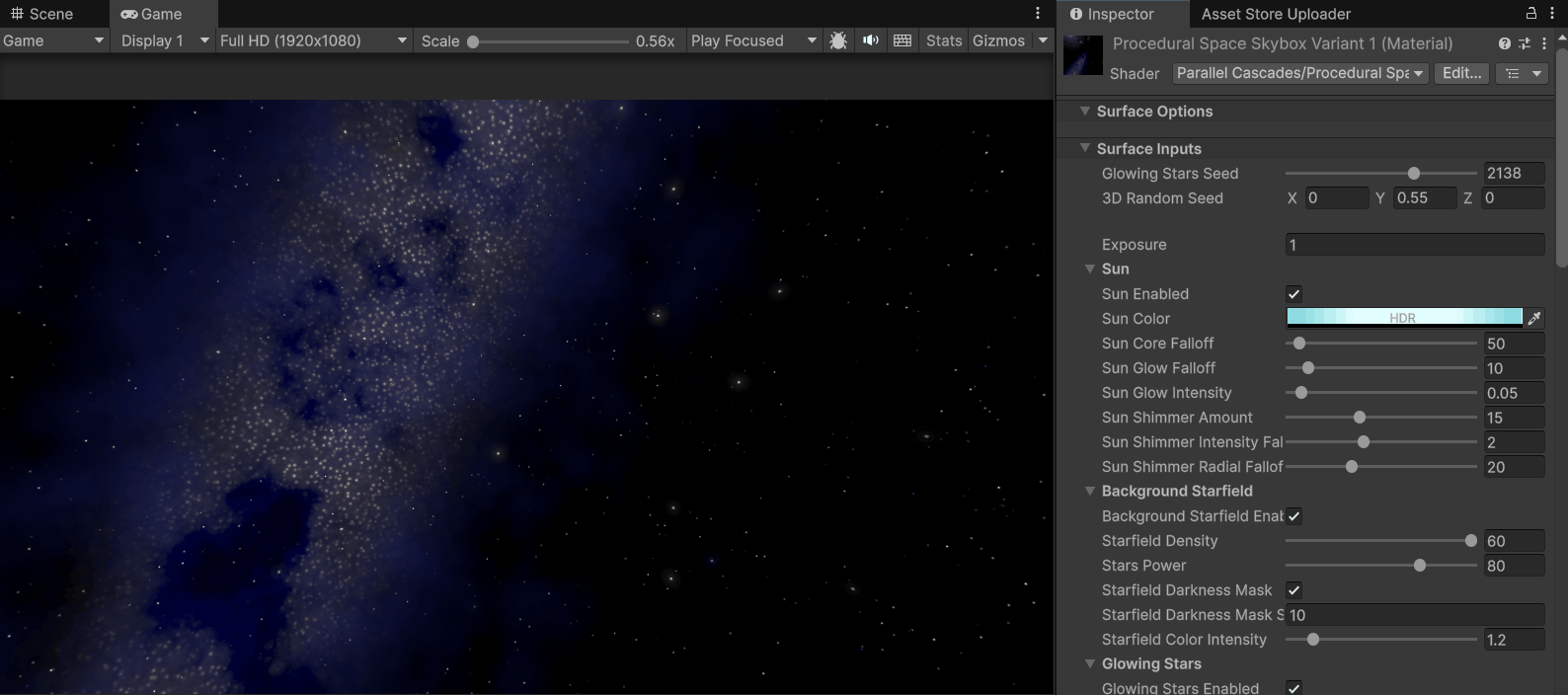This screenshot has width=1568, height=695.
Task: Click the shader Edit... button
Action: click(1461, 73)
